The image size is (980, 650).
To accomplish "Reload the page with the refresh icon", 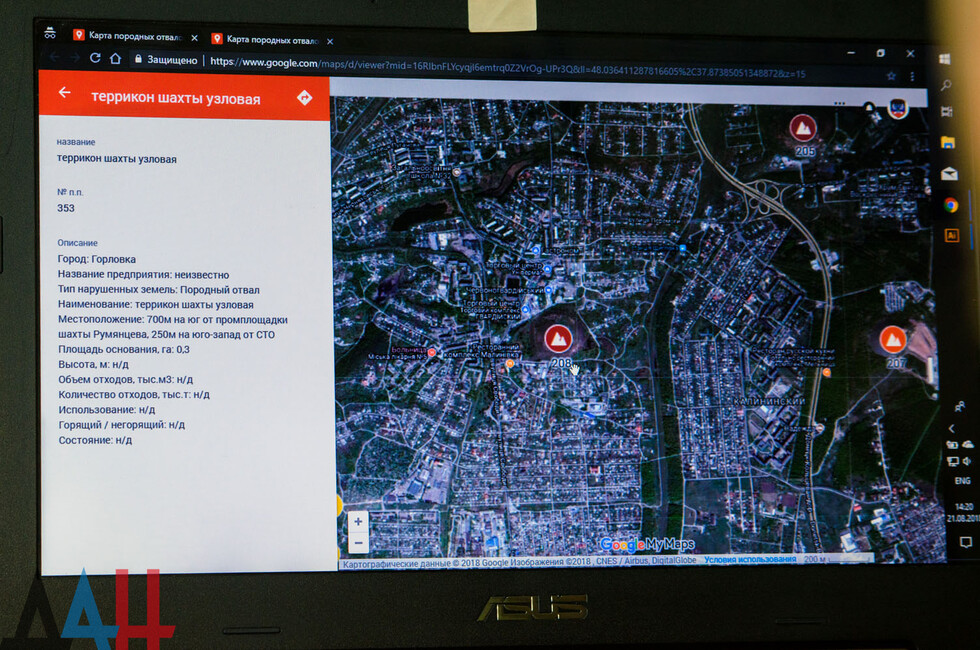I will coord(95,58).
